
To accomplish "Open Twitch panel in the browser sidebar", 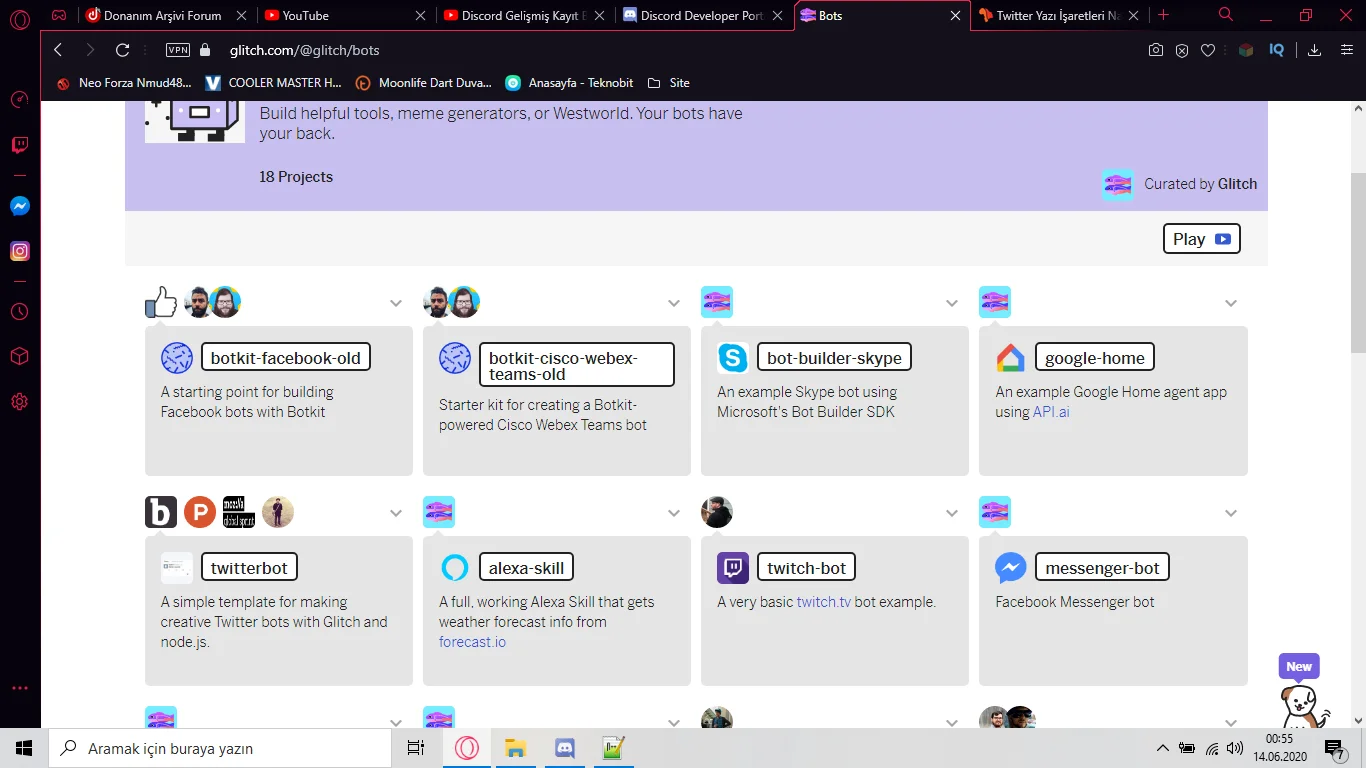I will pos(20,145).
